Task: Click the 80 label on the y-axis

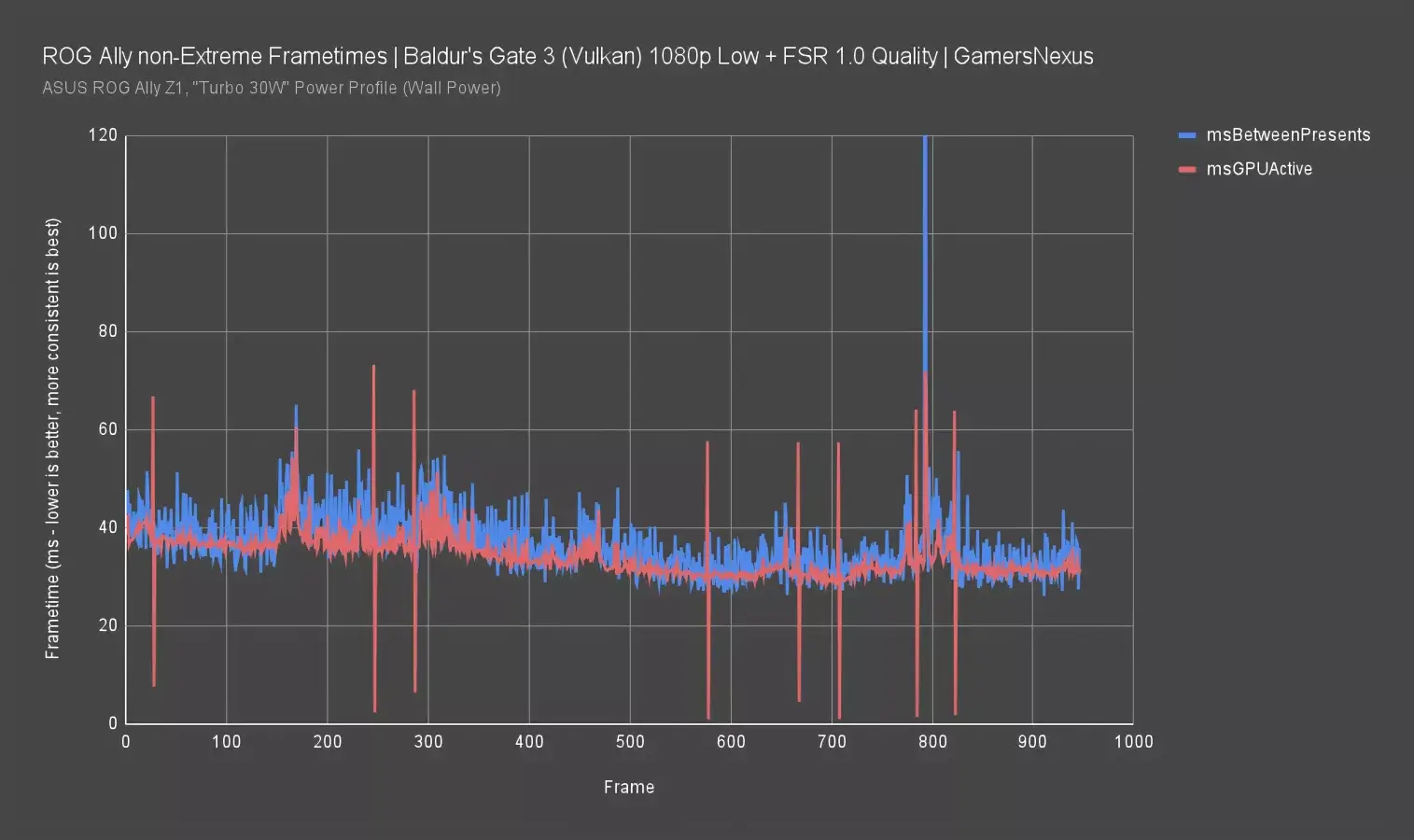Action: tap(107, 331)
